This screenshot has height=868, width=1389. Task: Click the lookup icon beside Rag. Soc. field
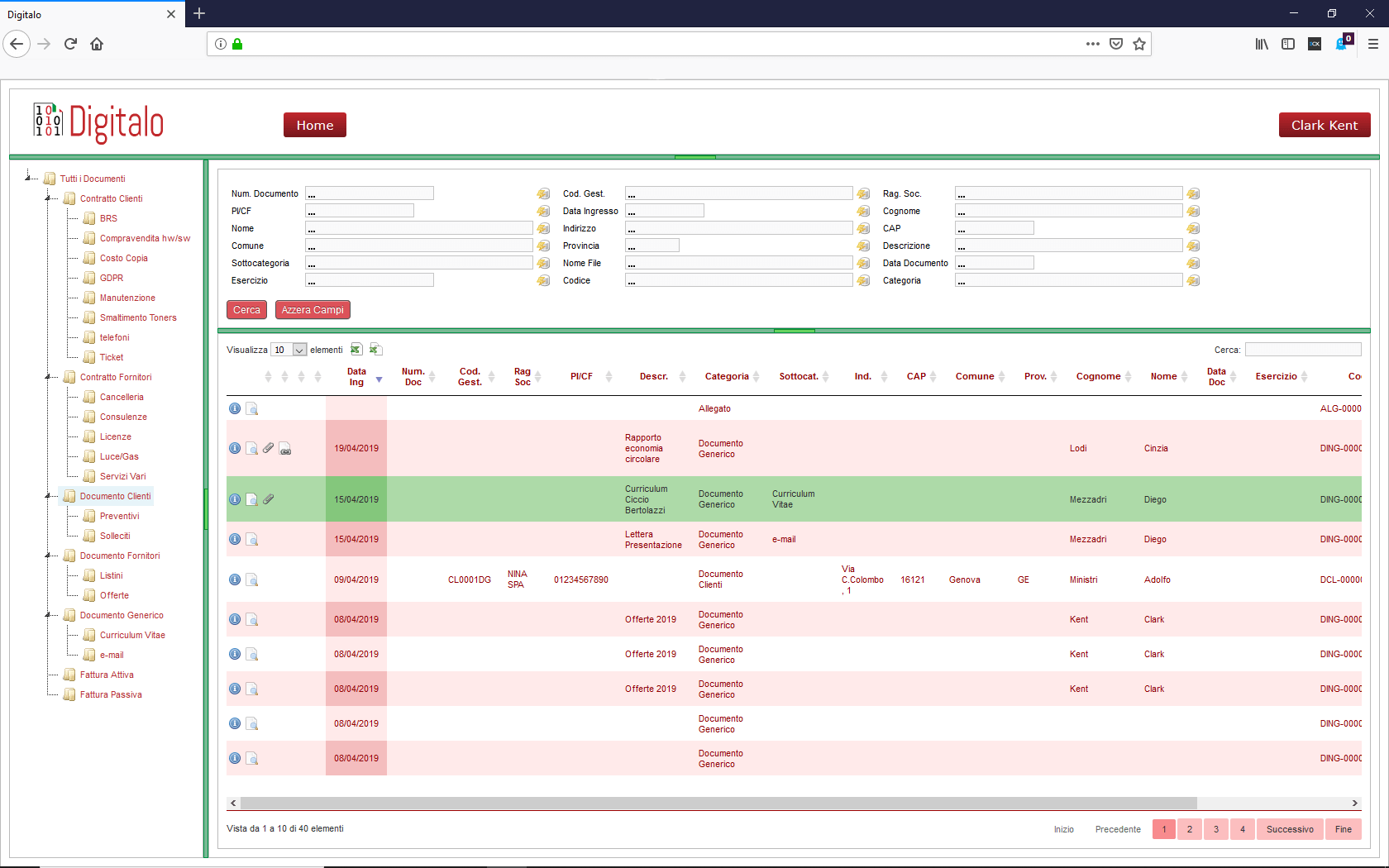1193,193
